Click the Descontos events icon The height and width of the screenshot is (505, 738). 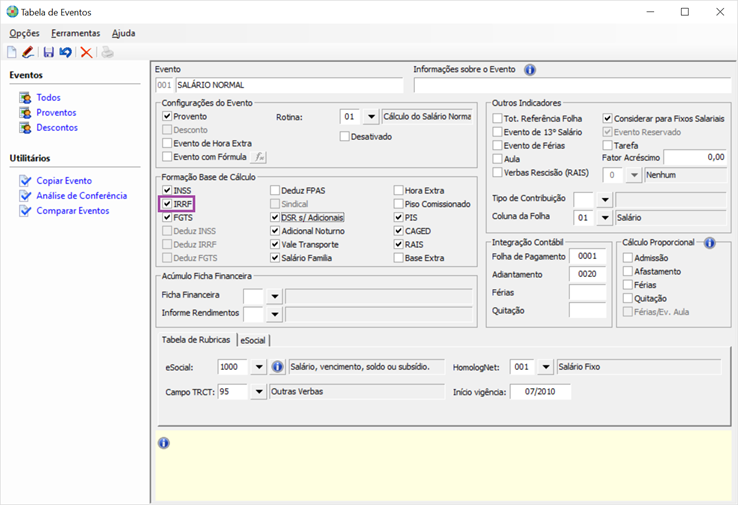pyautogui.click(x=25, y=128)
